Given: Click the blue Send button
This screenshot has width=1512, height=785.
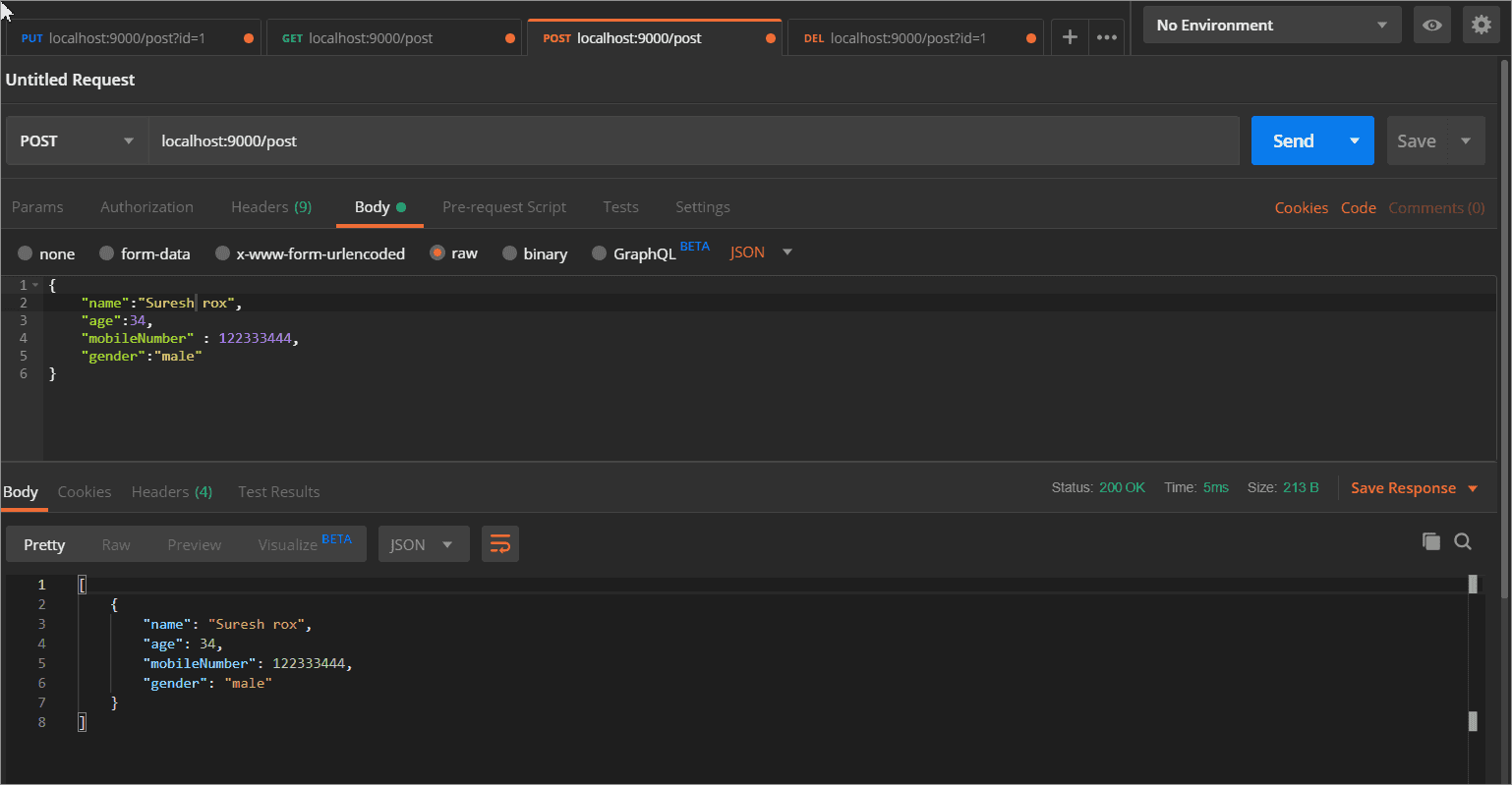Looking at the screenshot, I should pos(1293,140).
